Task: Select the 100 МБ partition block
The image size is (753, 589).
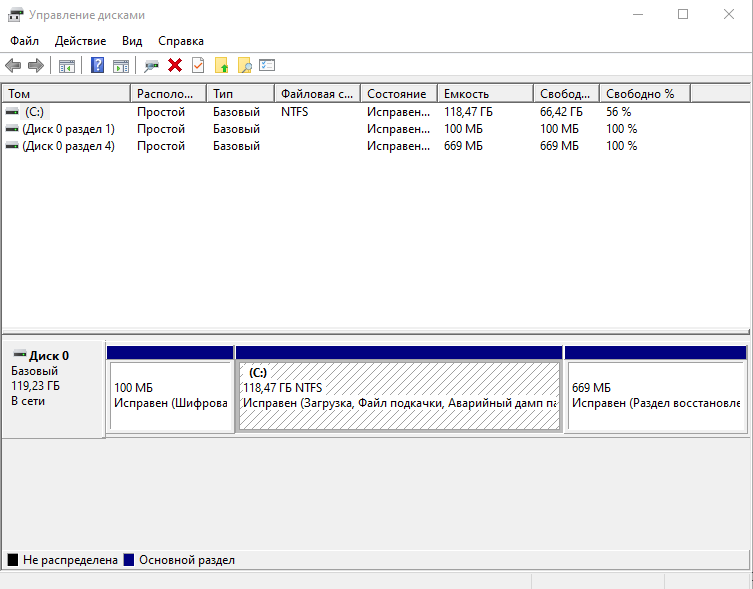Action: coord(170,390)
